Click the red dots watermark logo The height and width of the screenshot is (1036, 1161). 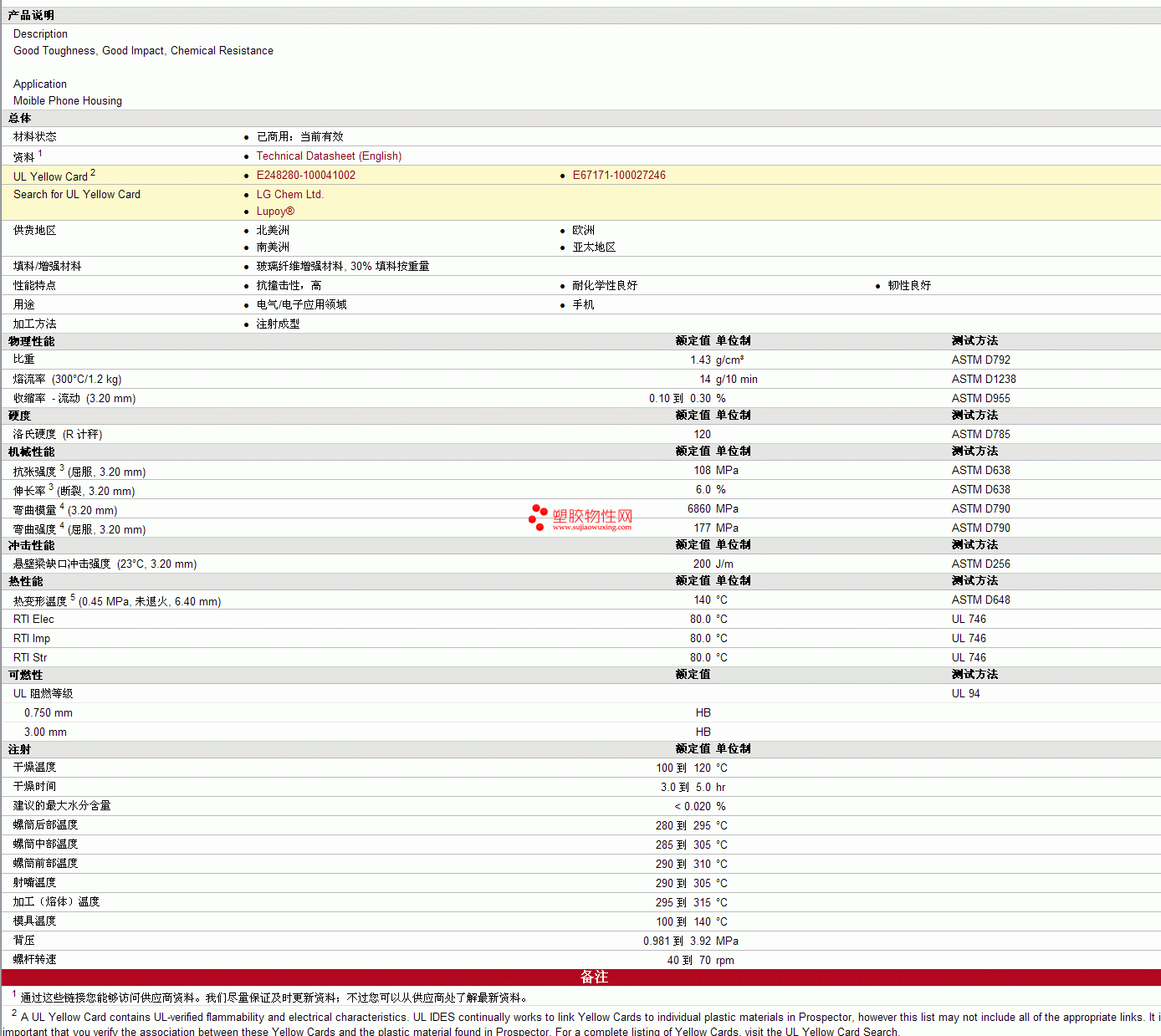[538, 518]
